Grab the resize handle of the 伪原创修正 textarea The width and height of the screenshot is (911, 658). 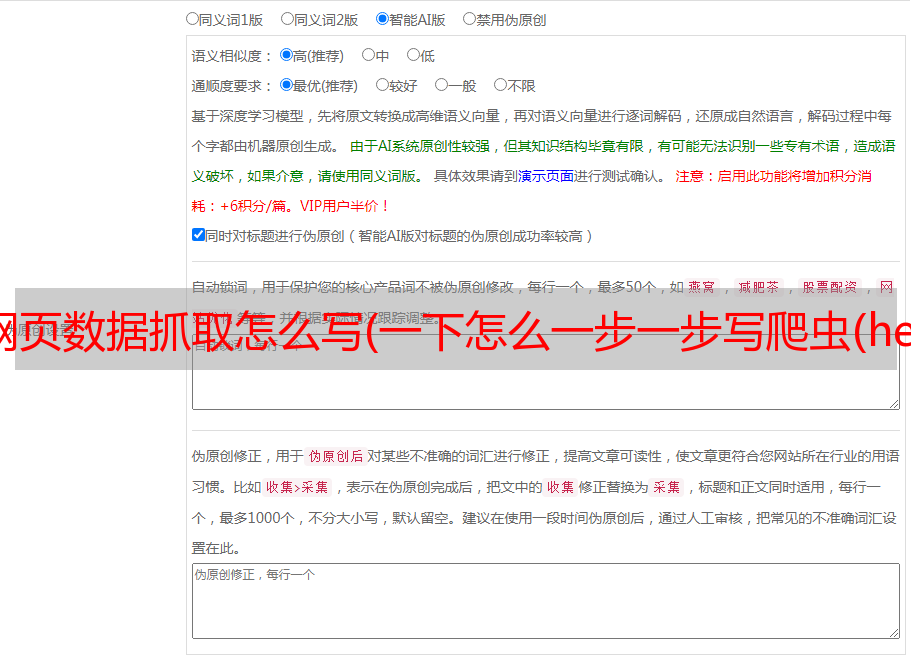point(894,634)
